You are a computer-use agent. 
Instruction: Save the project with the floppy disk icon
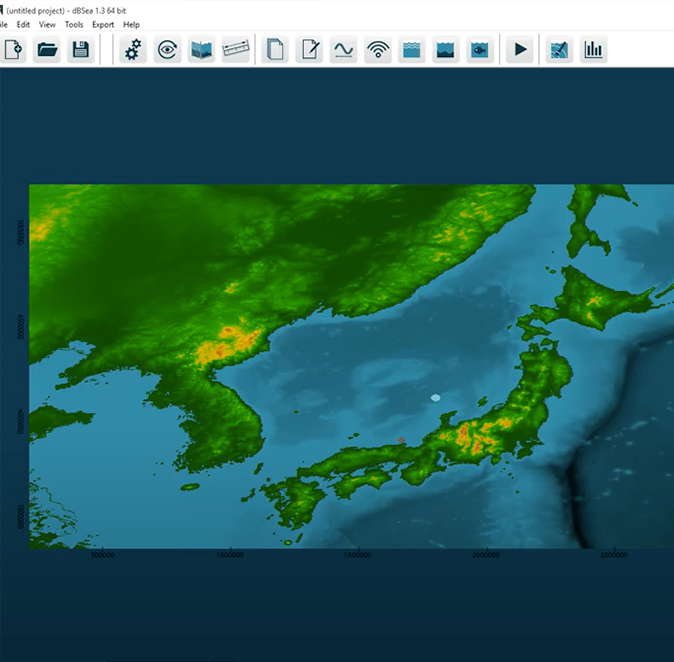pos(81,49)
